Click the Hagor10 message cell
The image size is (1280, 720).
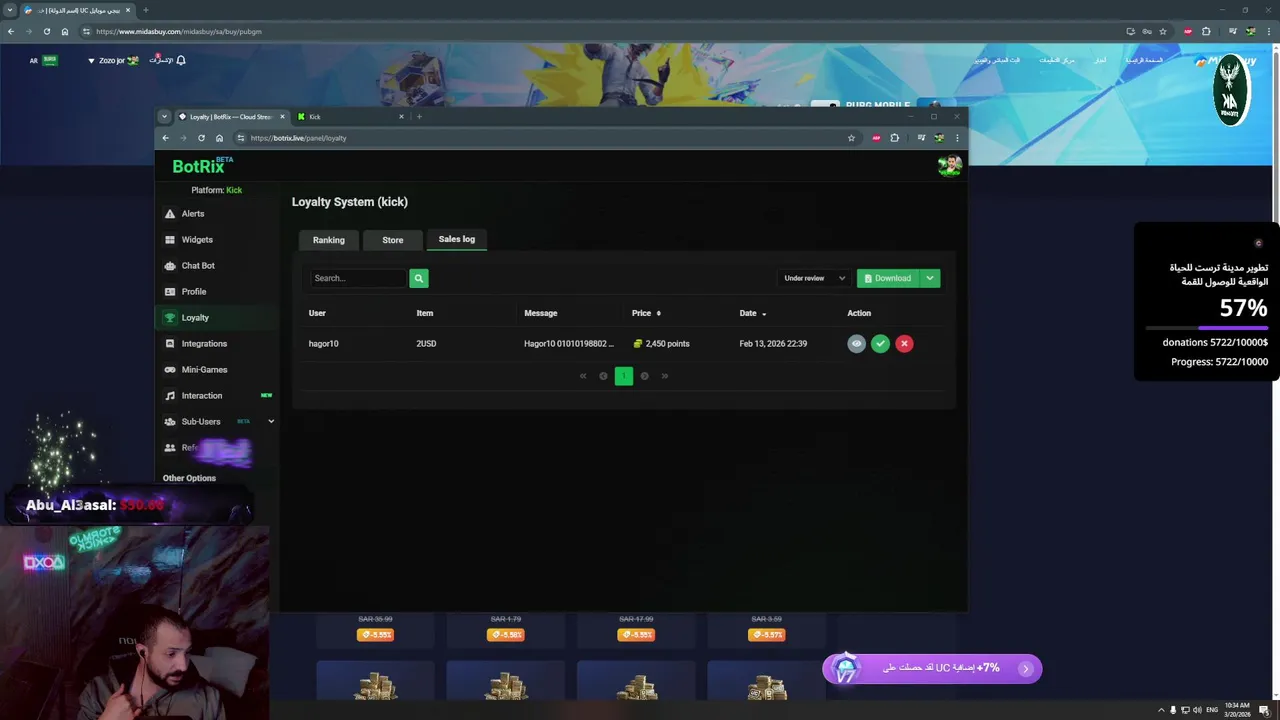(x=569, y=343)
